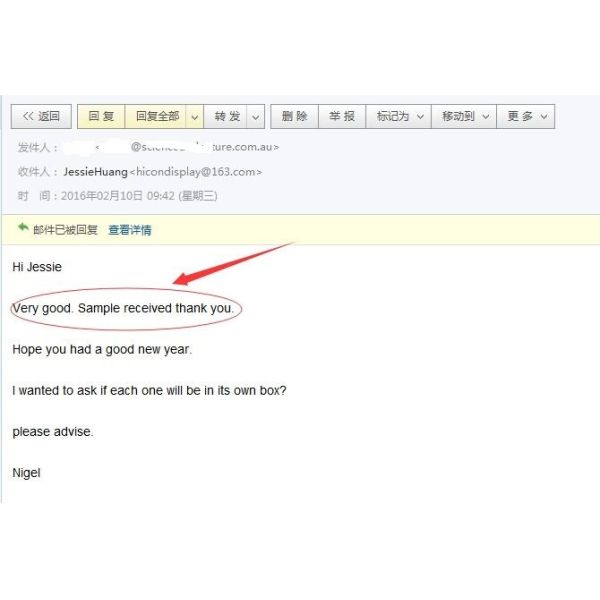Click the Nigel signature
This screenshot has height=600, width=600.
(x=26, y=473)
